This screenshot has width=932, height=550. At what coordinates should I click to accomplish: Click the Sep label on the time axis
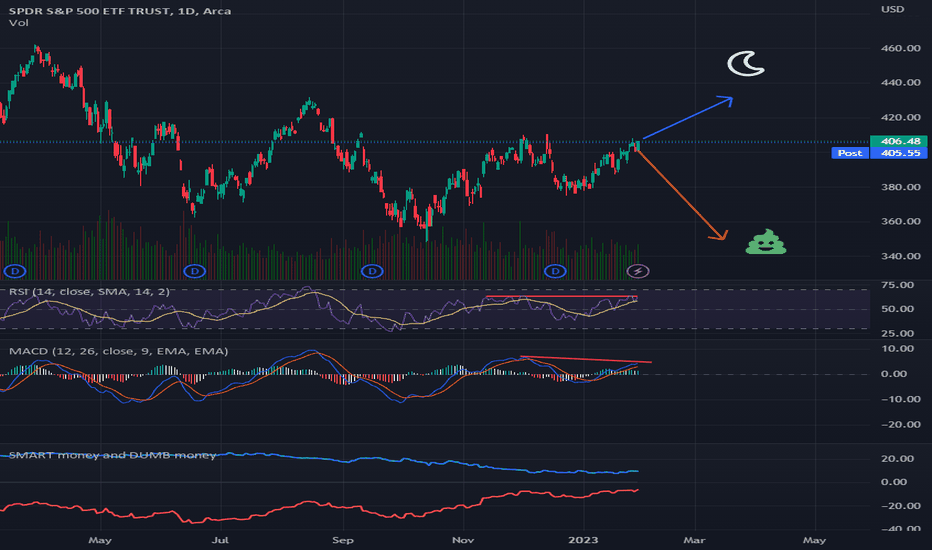(342, 540)
